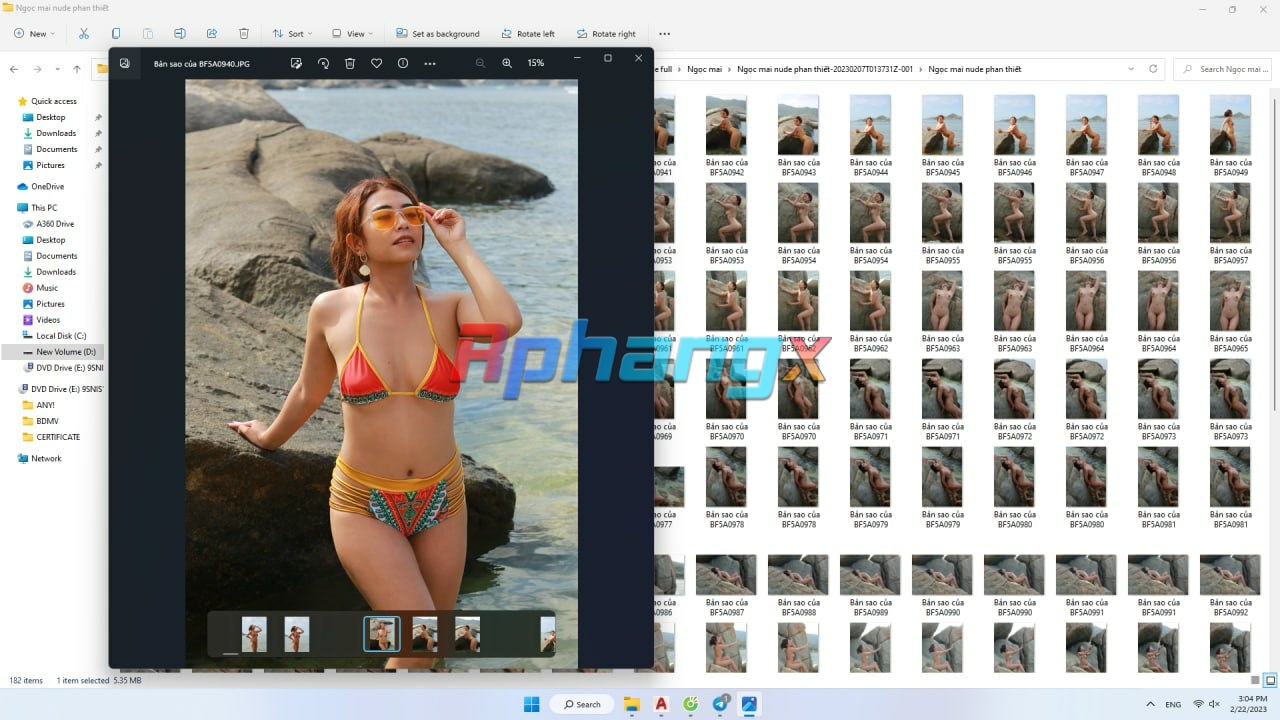Go back in File Explorer
This screenshot has width=1280, height=720.
coord(13,69)
